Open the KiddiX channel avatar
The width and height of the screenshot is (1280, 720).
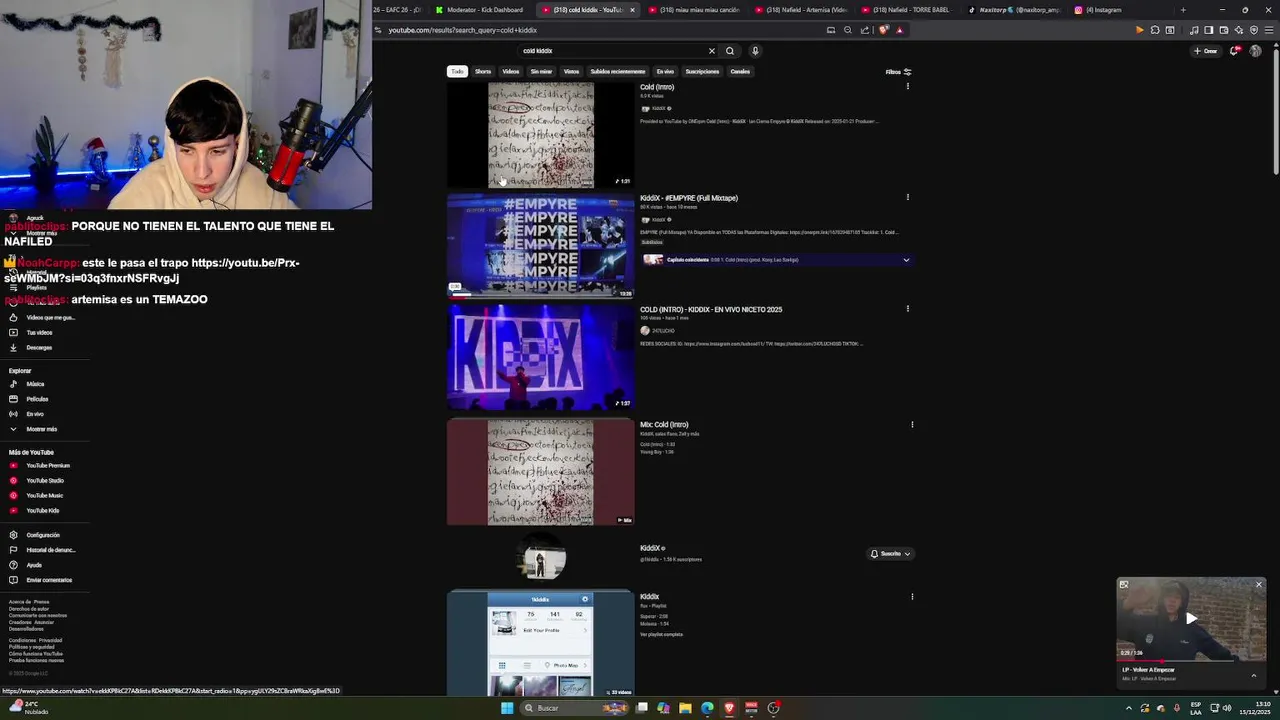[540, 558]
